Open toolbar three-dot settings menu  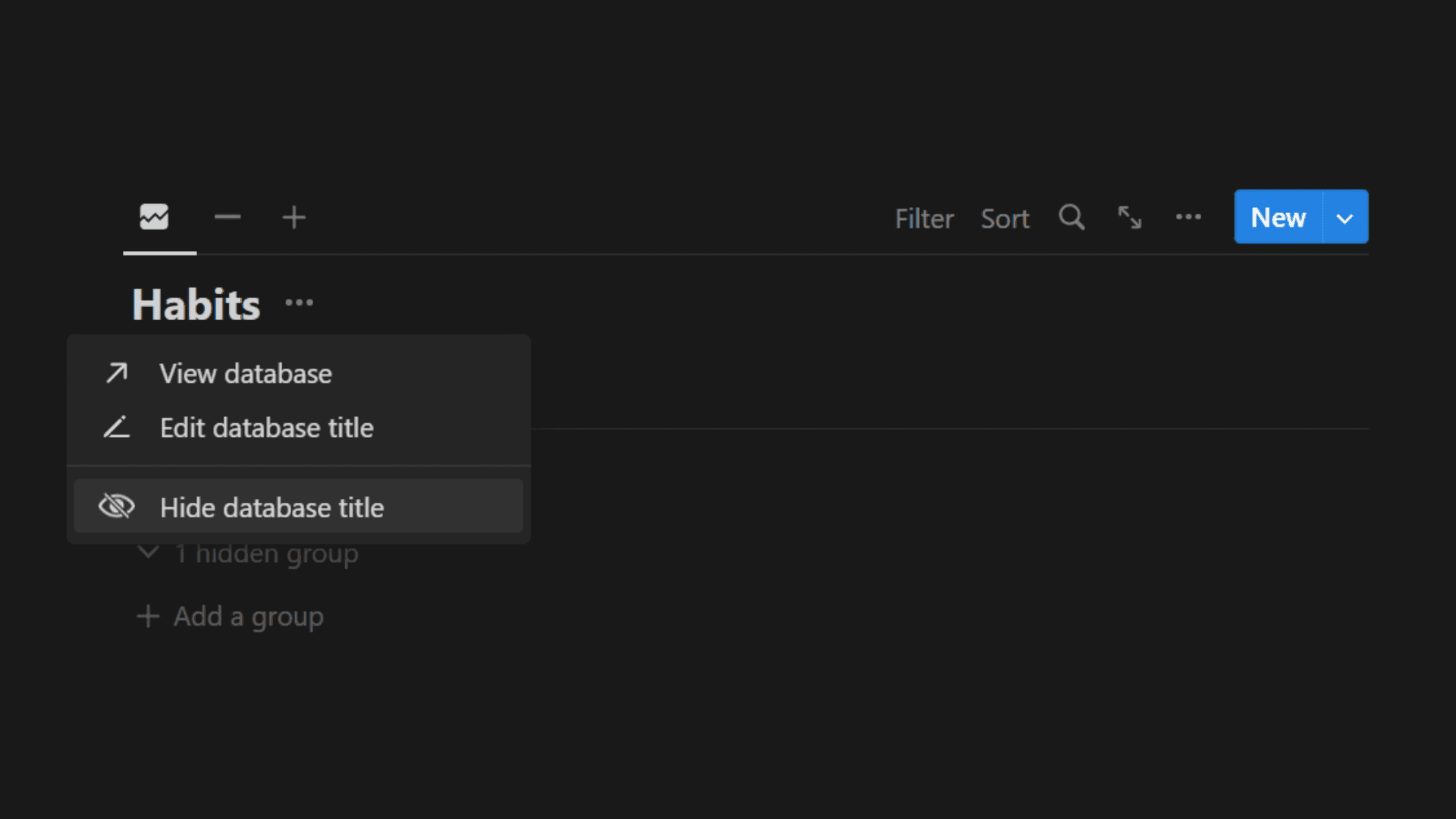click(1188, 217)
